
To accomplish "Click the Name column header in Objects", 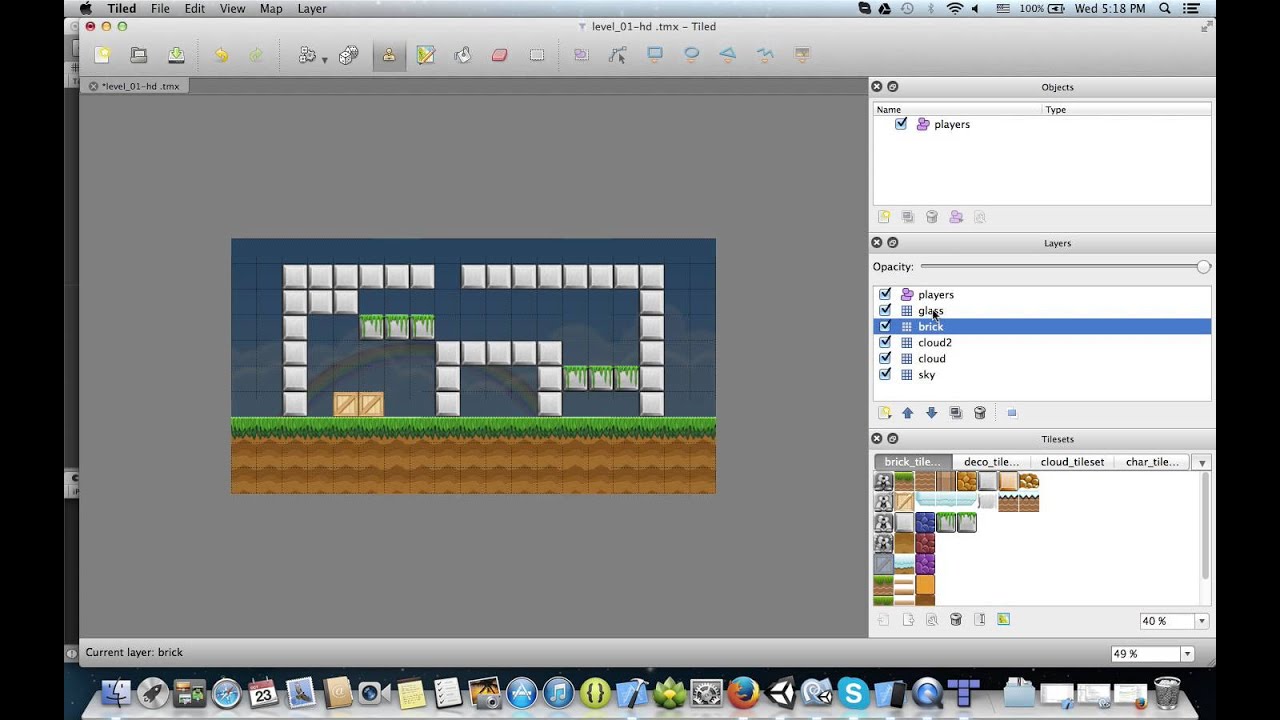I will (958, 110).
